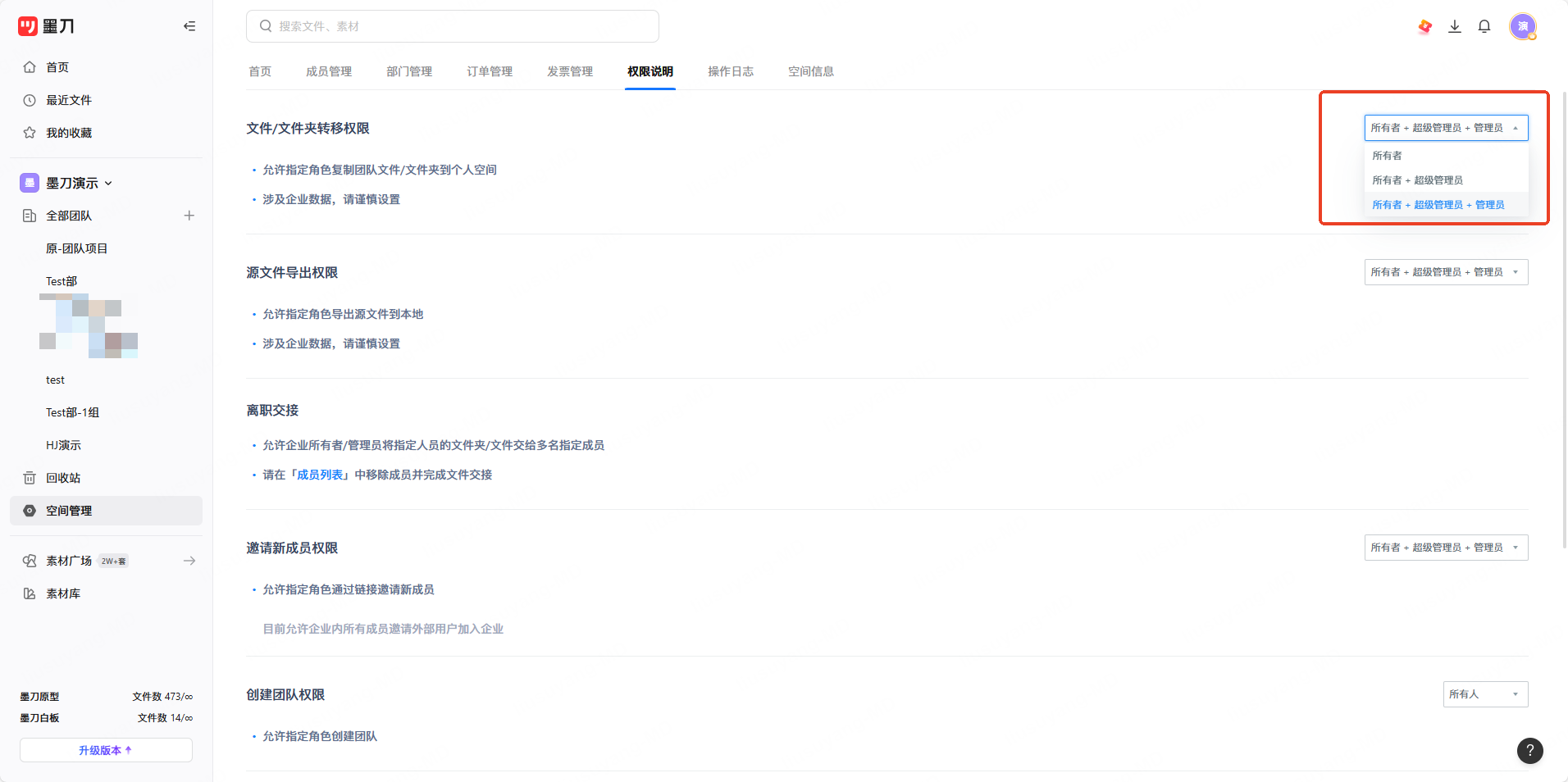Choose 所有者 + 超级管理员 option

coord(1447,180)
